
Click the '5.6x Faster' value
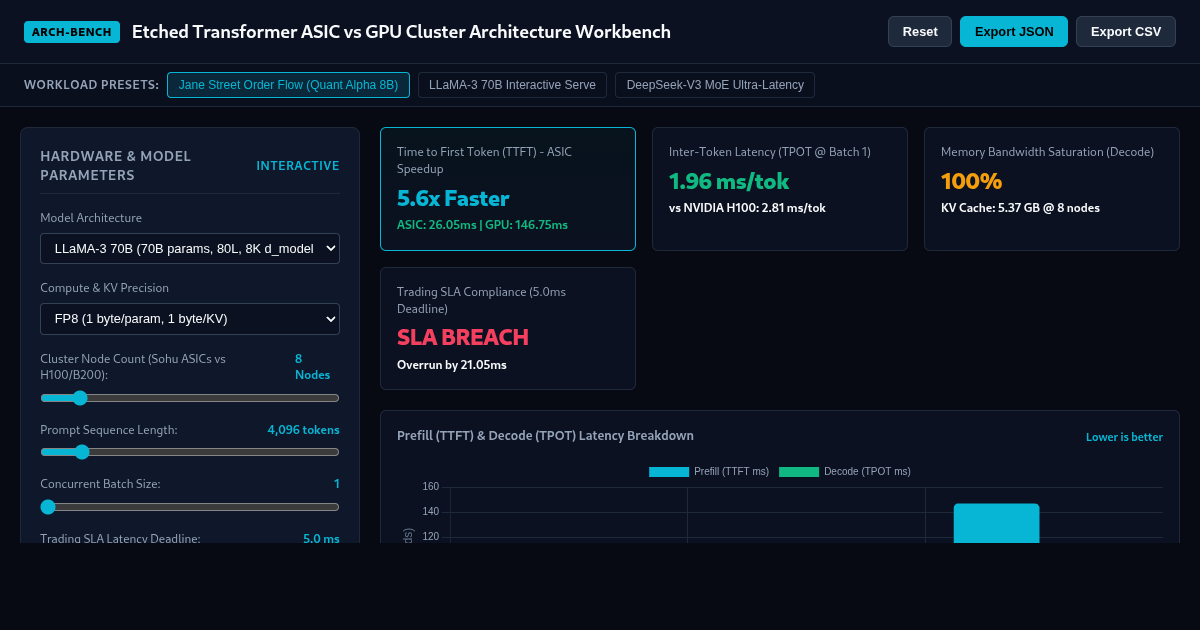tap(453, 198)
